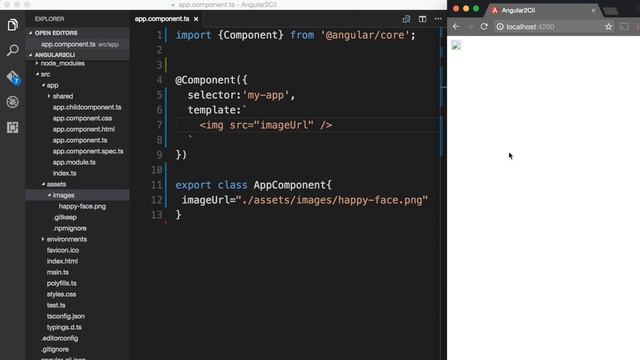
Task: Open the Search view in the activity bar
Action: (13, 50)
